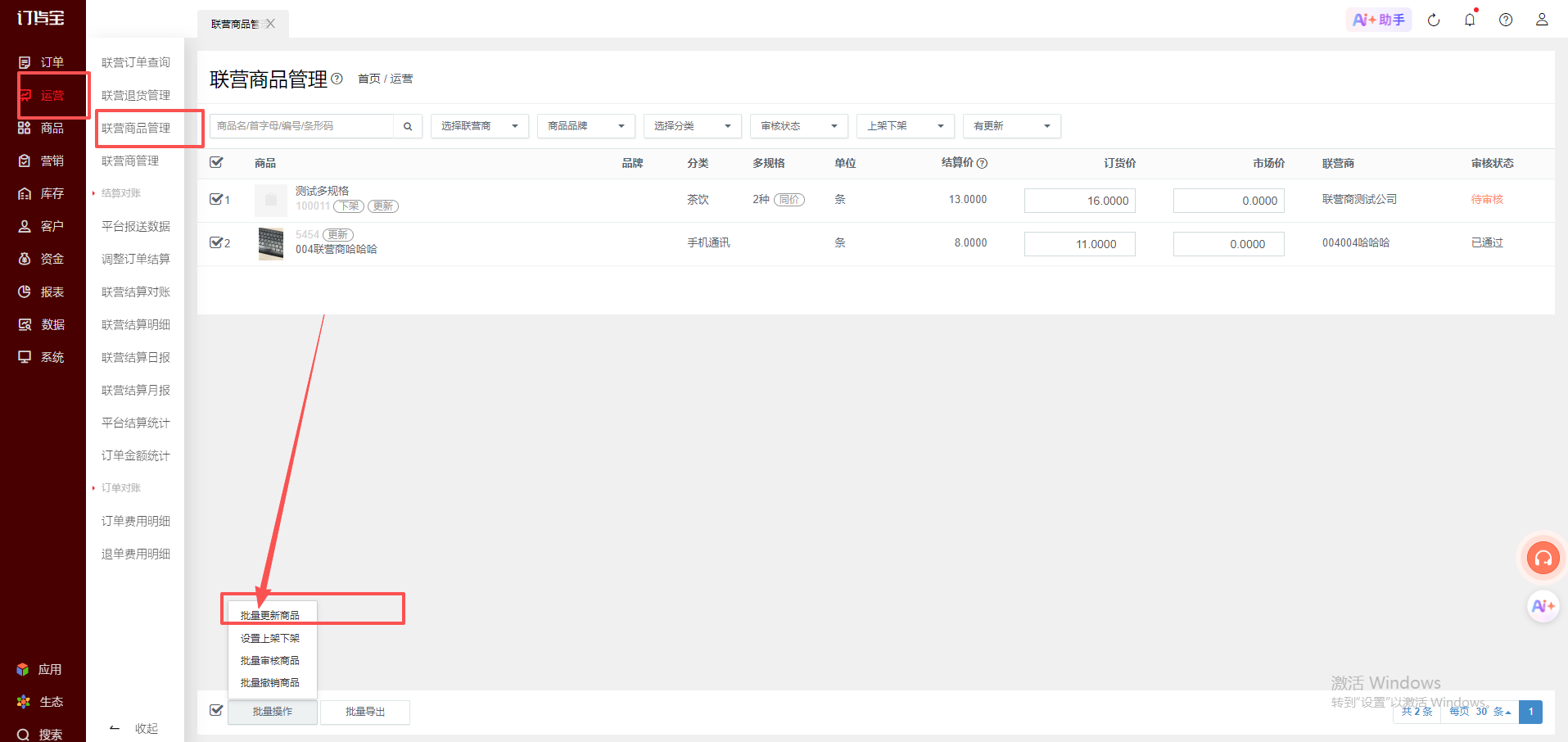This screenshot has height=742, width=1568.
Task: Go to page 1 in pagination
Action: (x=1530, y=712)
